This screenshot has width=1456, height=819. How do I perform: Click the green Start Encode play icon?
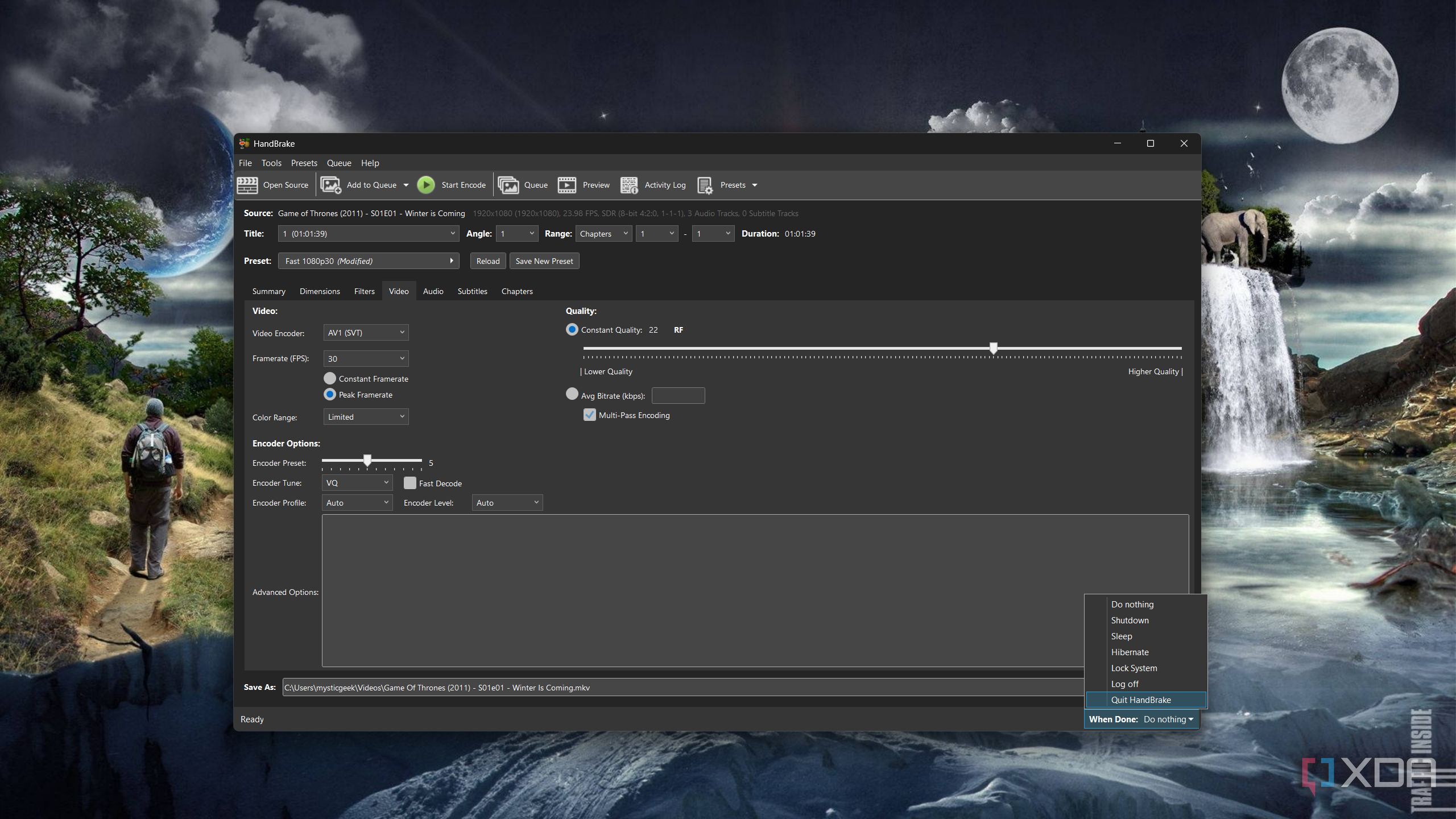(x=425, y=185)
